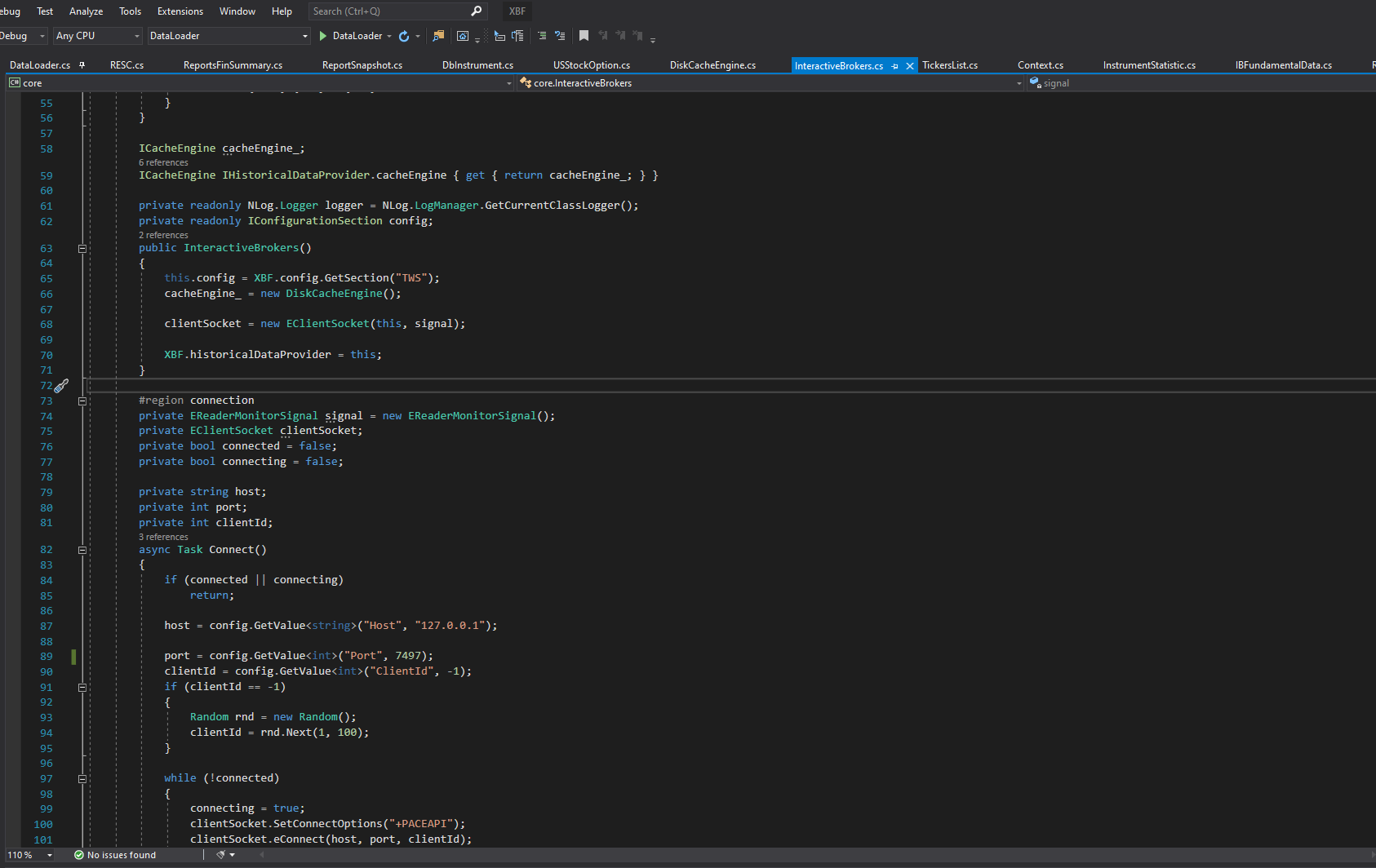This screenshot has width=1376, height=868.
Task: Click the search magnifier icon in the search box
Action: (x=477, y=11)
